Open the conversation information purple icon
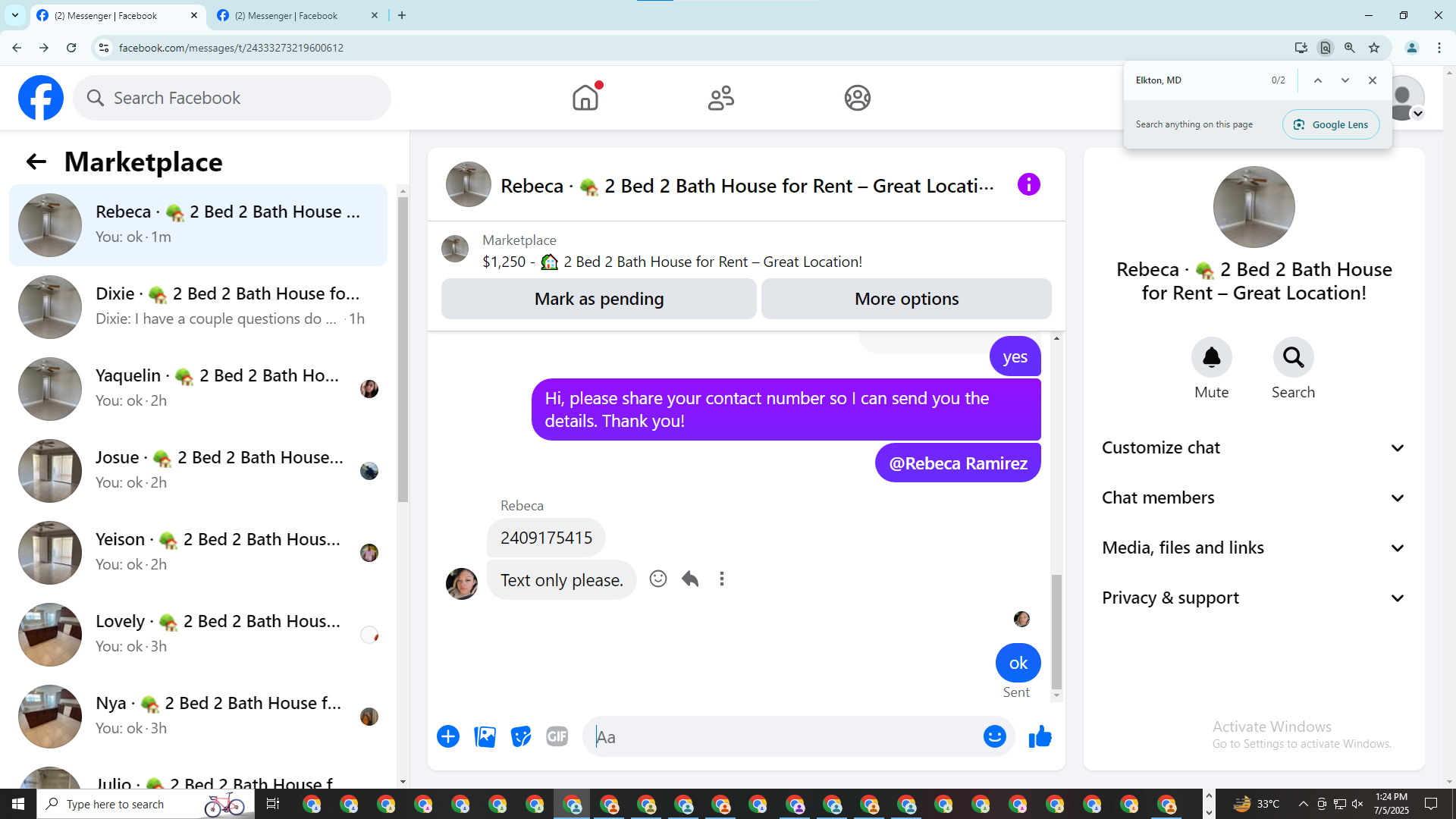Screen dimensions: 1456x819 (1028, 184)
